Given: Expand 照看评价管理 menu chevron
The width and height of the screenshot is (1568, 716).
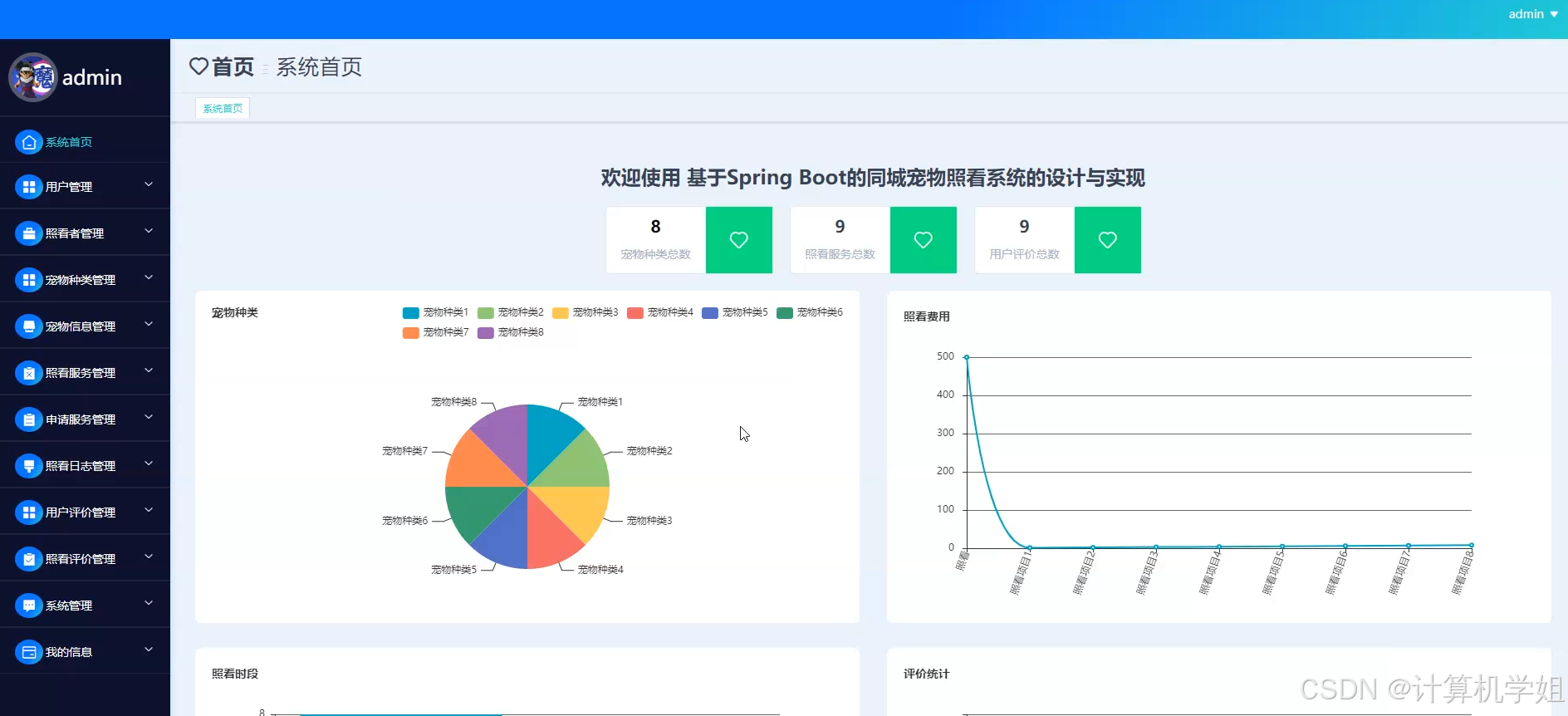Looking at the screenshot, I should (x=149, y=557).
